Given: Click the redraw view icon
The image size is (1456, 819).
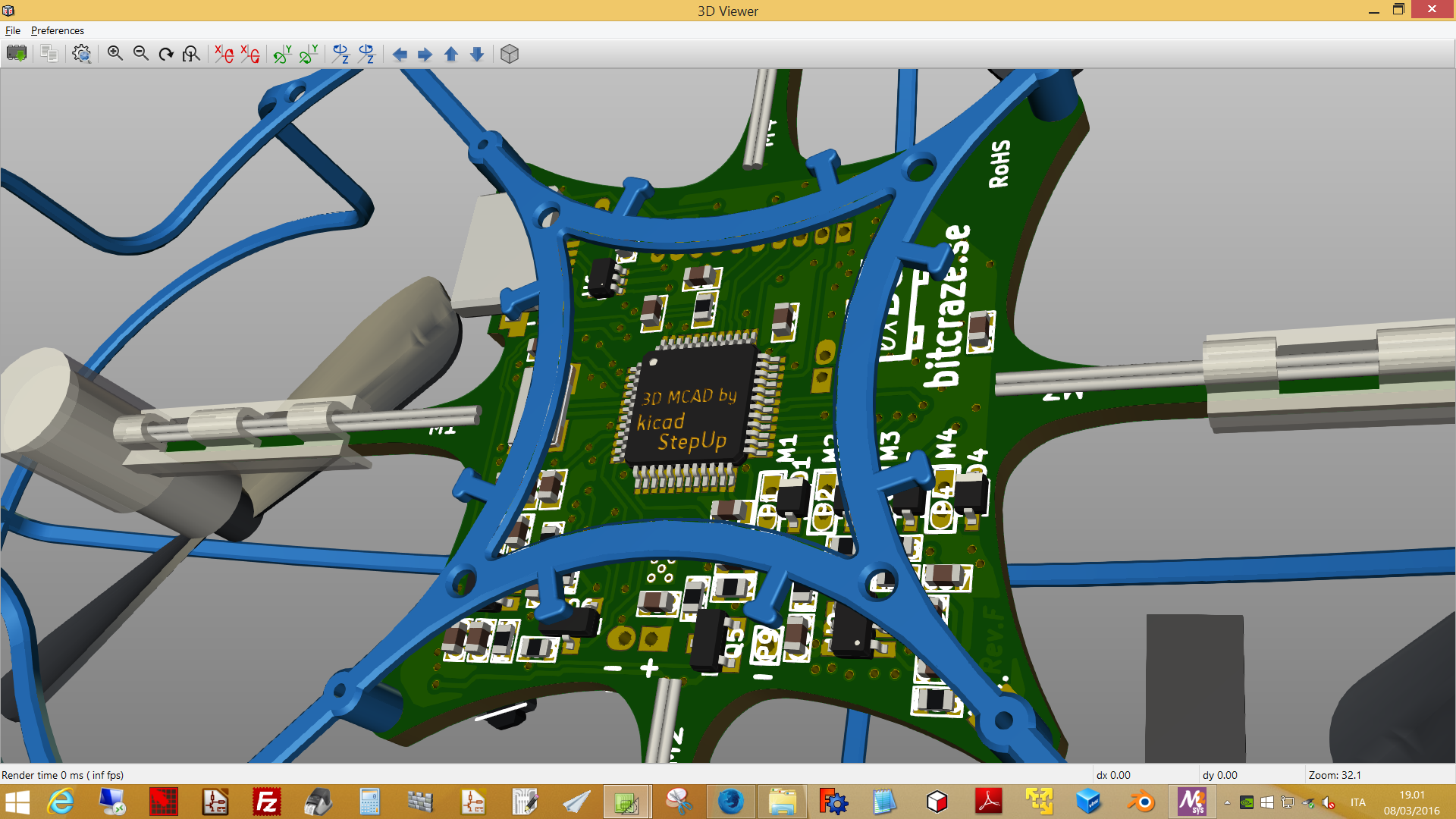Looking at the screenshot, I should click(x=166, y=54).
